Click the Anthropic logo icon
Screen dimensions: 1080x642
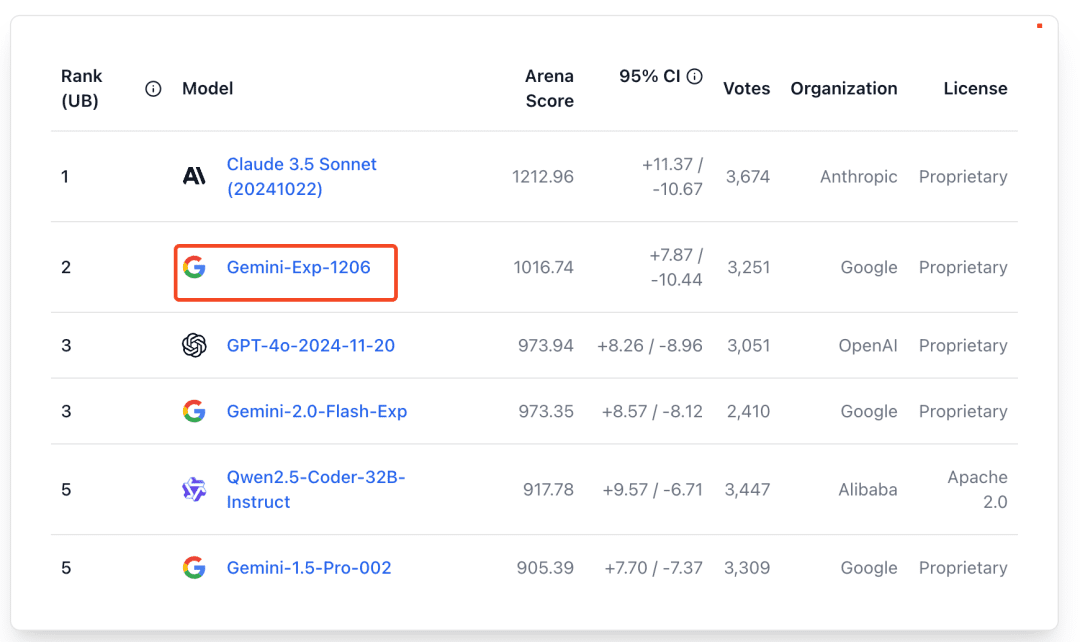[194, 176]
